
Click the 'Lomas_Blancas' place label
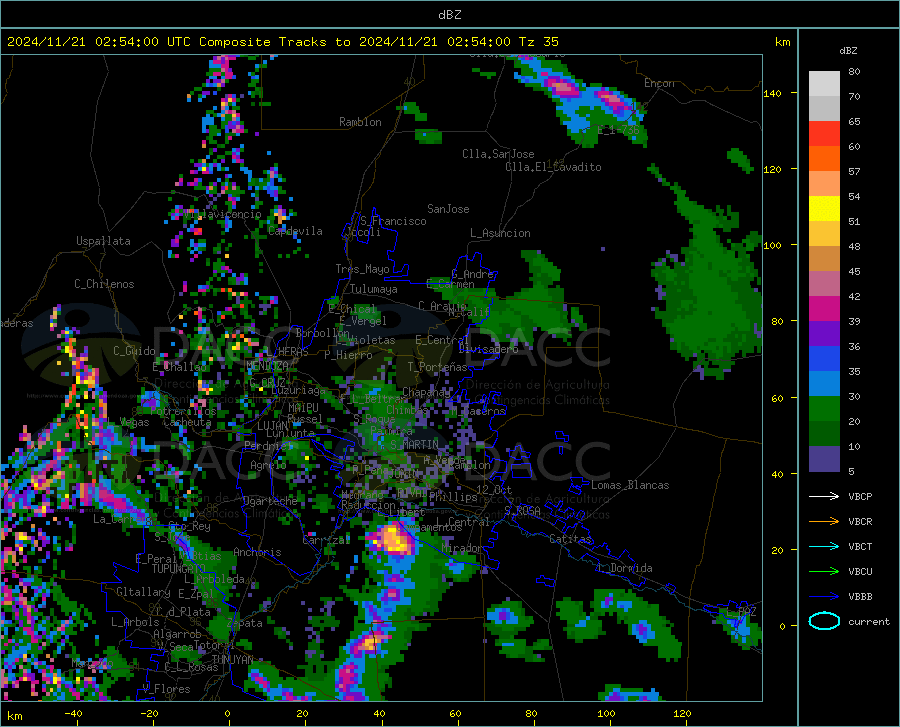pos(630,485)
